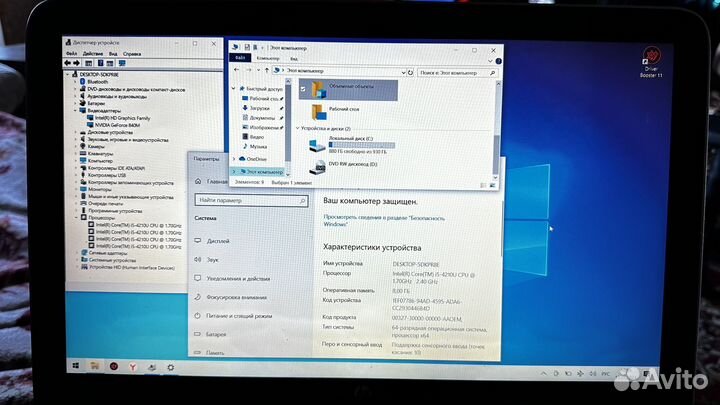
Task: Collapse the Устройства и диски group
Action: 298,129
